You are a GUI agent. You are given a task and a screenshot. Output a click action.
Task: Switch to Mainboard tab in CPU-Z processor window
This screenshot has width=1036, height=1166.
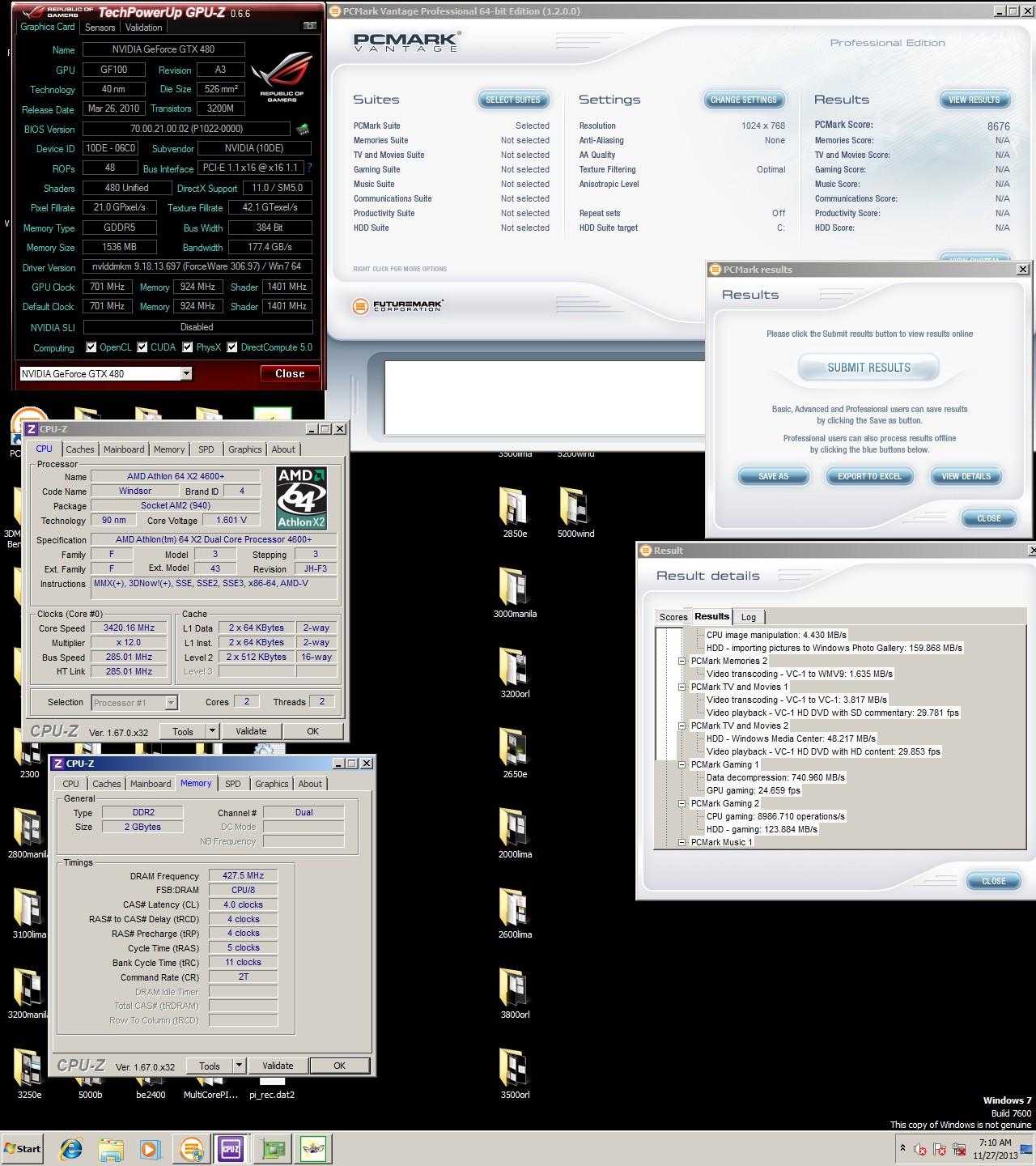[x=124, y=449]
